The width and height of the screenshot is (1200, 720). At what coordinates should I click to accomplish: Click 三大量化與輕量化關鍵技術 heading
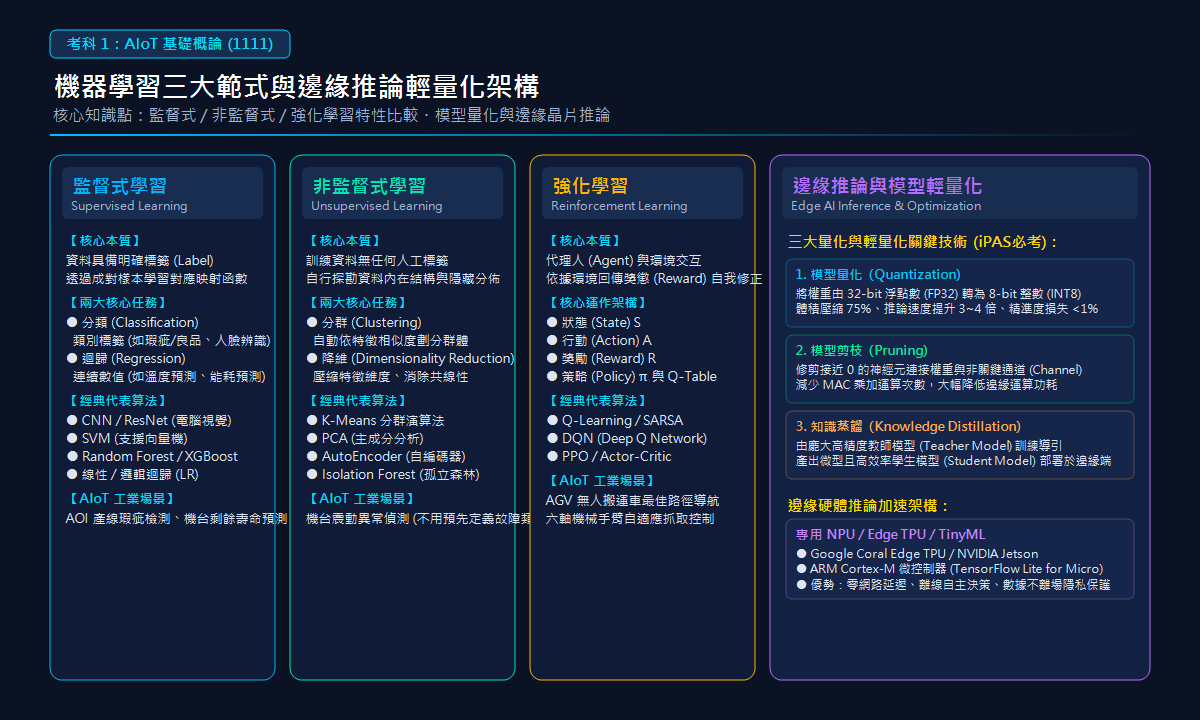tap(924, 241)
